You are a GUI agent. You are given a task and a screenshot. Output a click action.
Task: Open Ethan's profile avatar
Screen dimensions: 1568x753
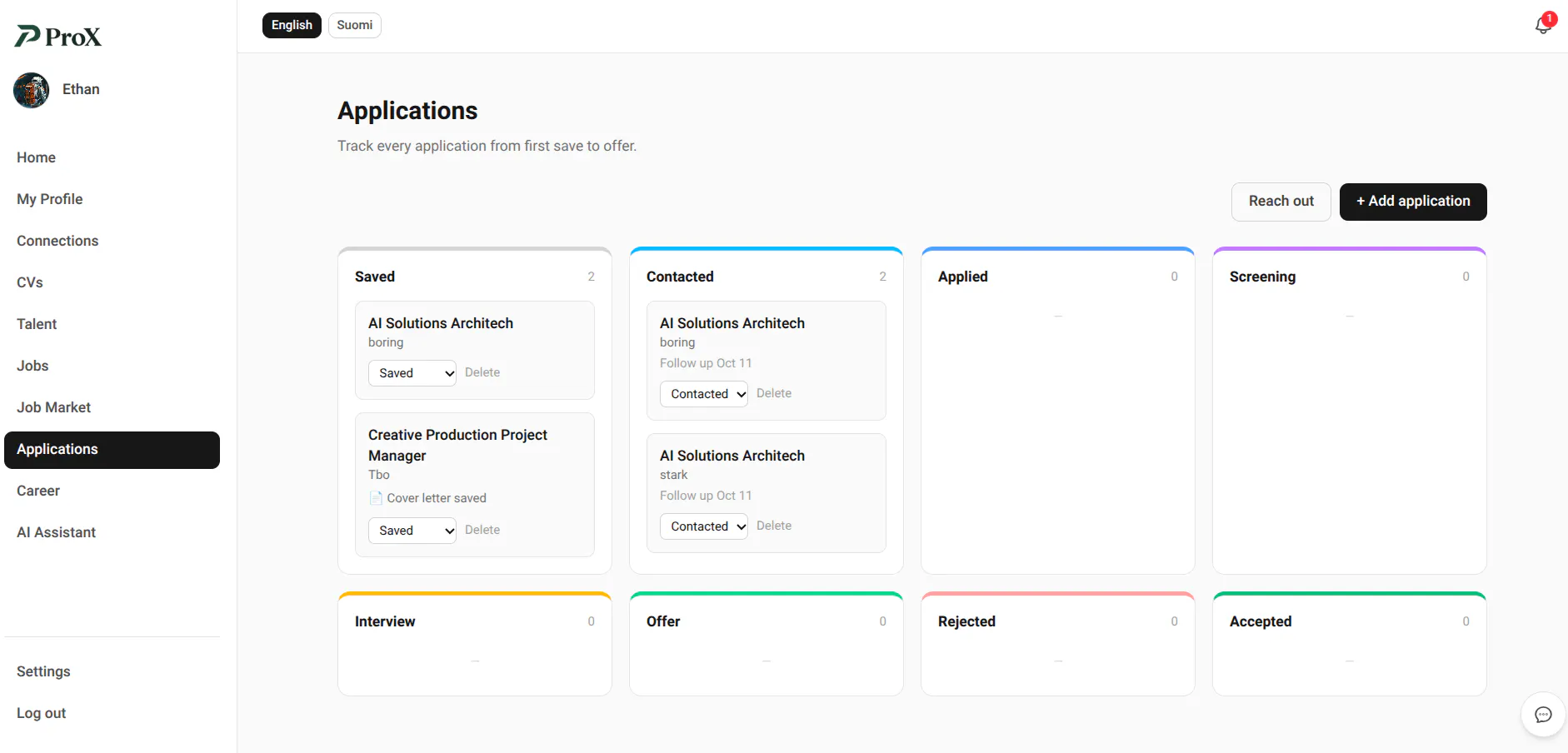point(31,90)
